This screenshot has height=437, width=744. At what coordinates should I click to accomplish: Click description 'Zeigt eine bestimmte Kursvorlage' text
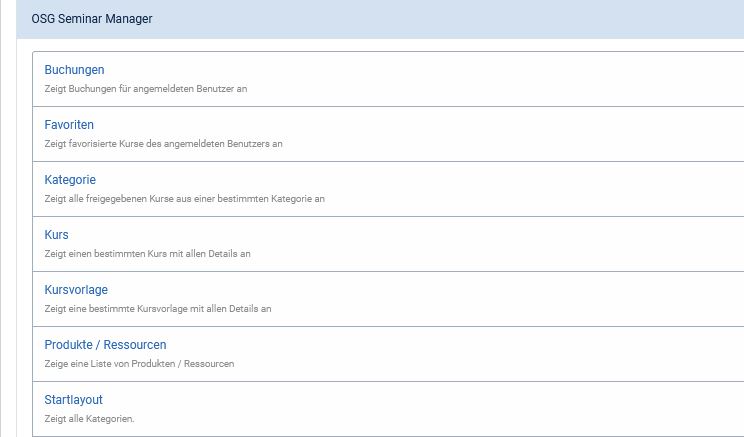point(158,309)
